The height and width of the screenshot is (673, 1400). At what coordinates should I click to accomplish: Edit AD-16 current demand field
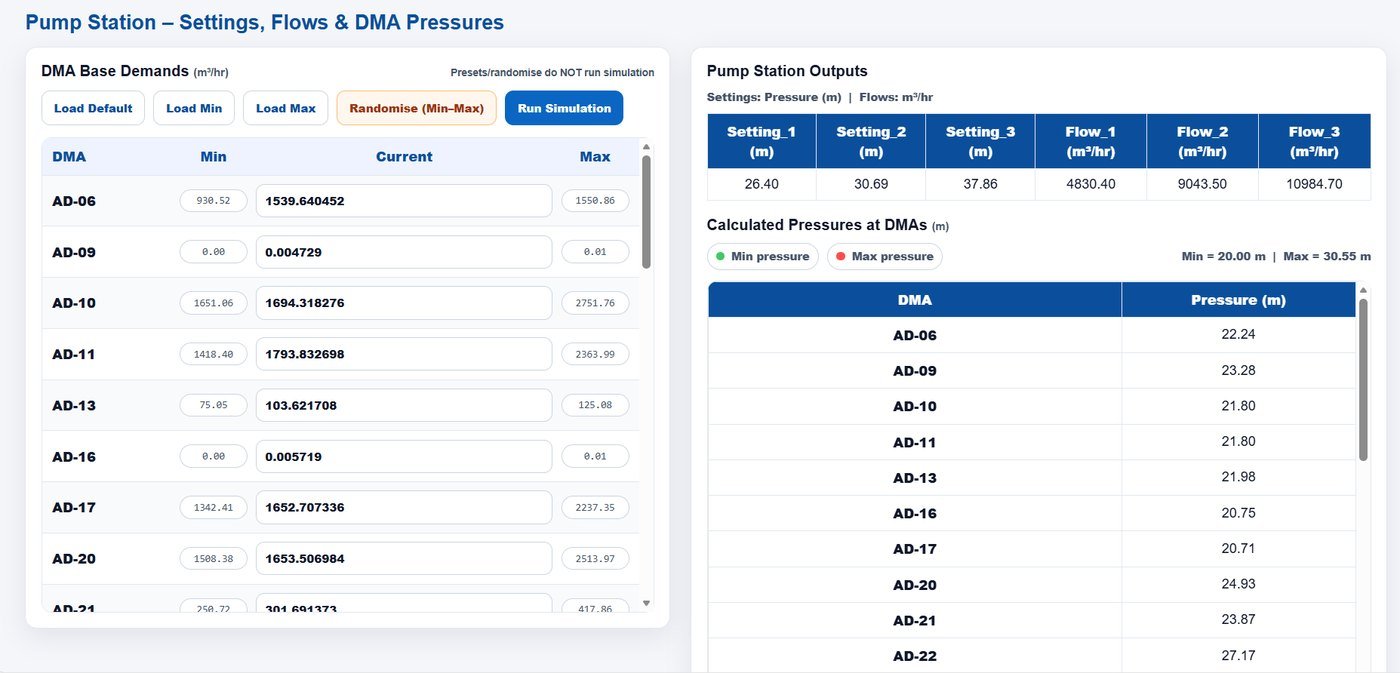pos(404,456)
